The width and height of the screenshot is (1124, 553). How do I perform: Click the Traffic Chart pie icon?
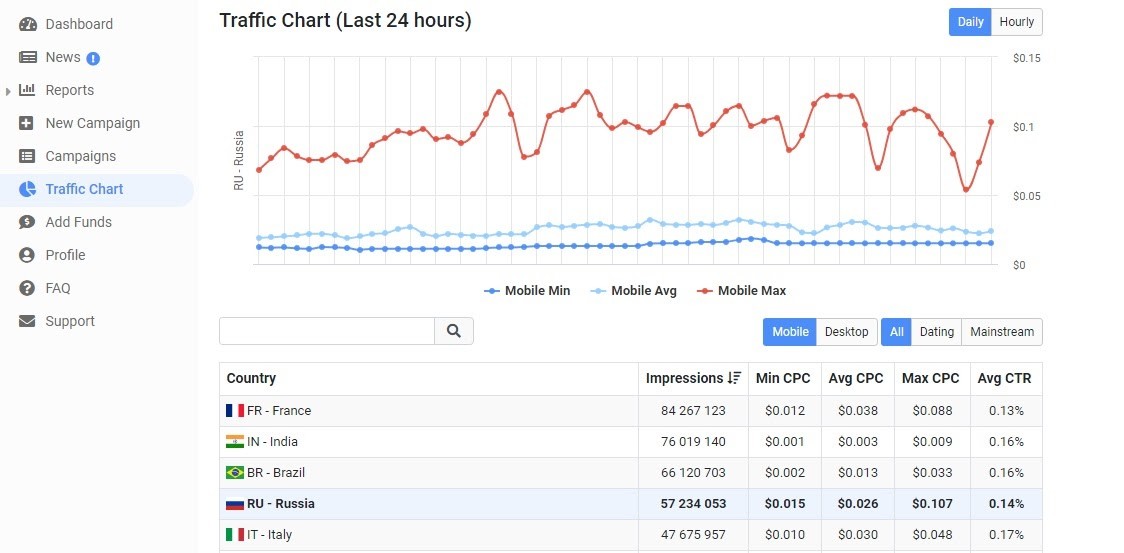[27, 189]
